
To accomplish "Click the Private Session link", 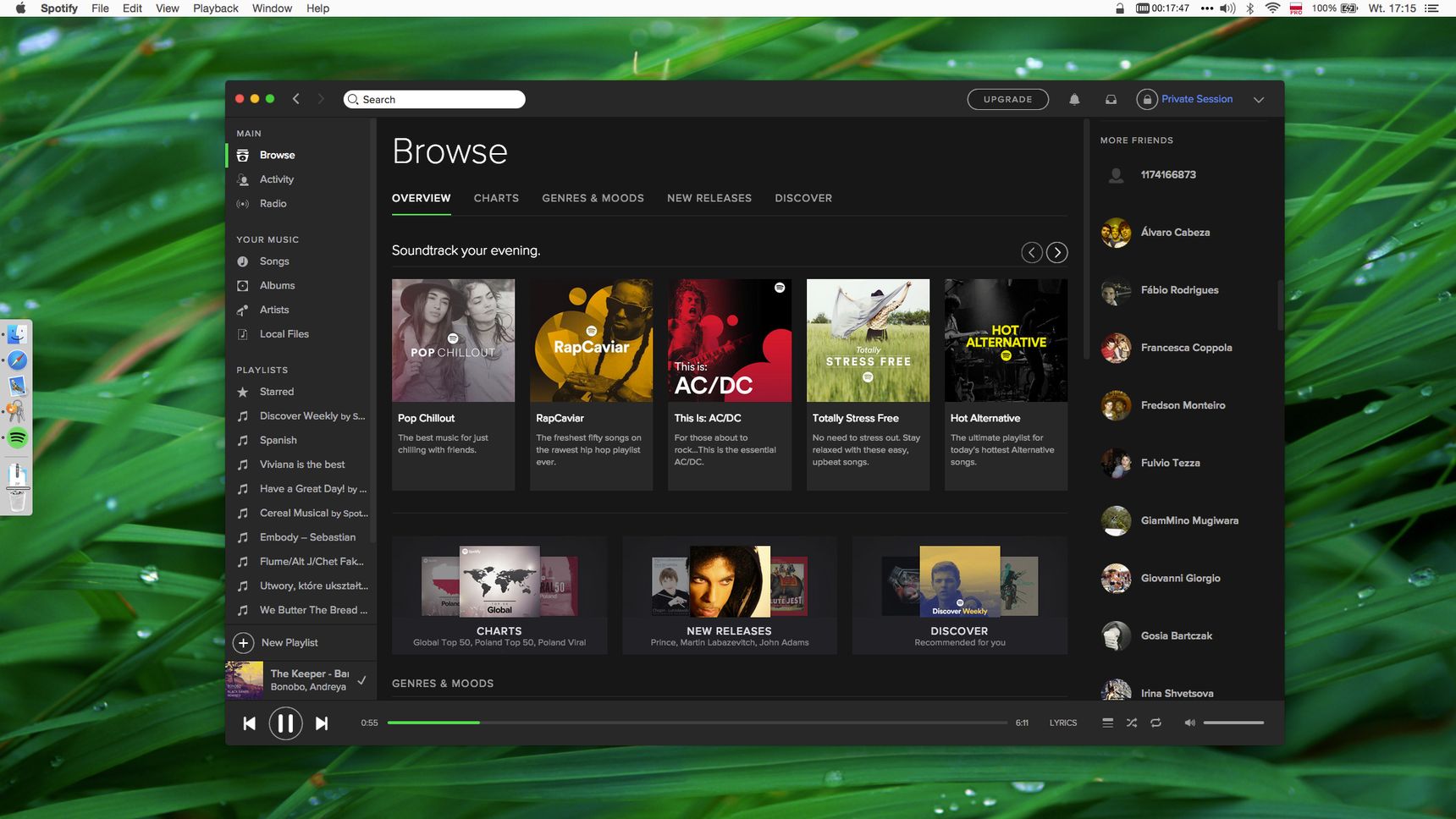I will pos(1197,99).
